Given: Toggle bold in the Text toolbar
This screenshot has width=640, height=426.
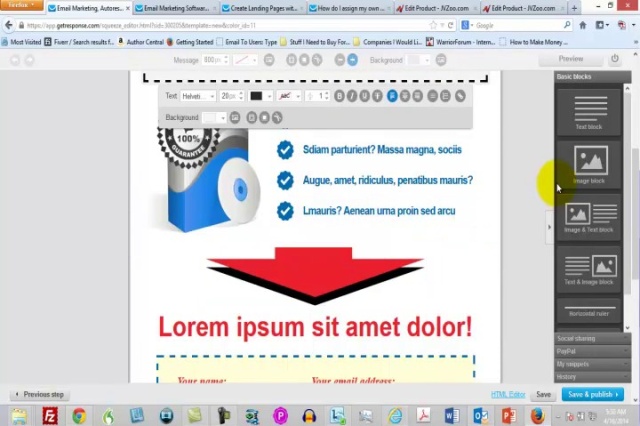Looking at the screenshot, I should pyautogui.click(x=339, y=96).
